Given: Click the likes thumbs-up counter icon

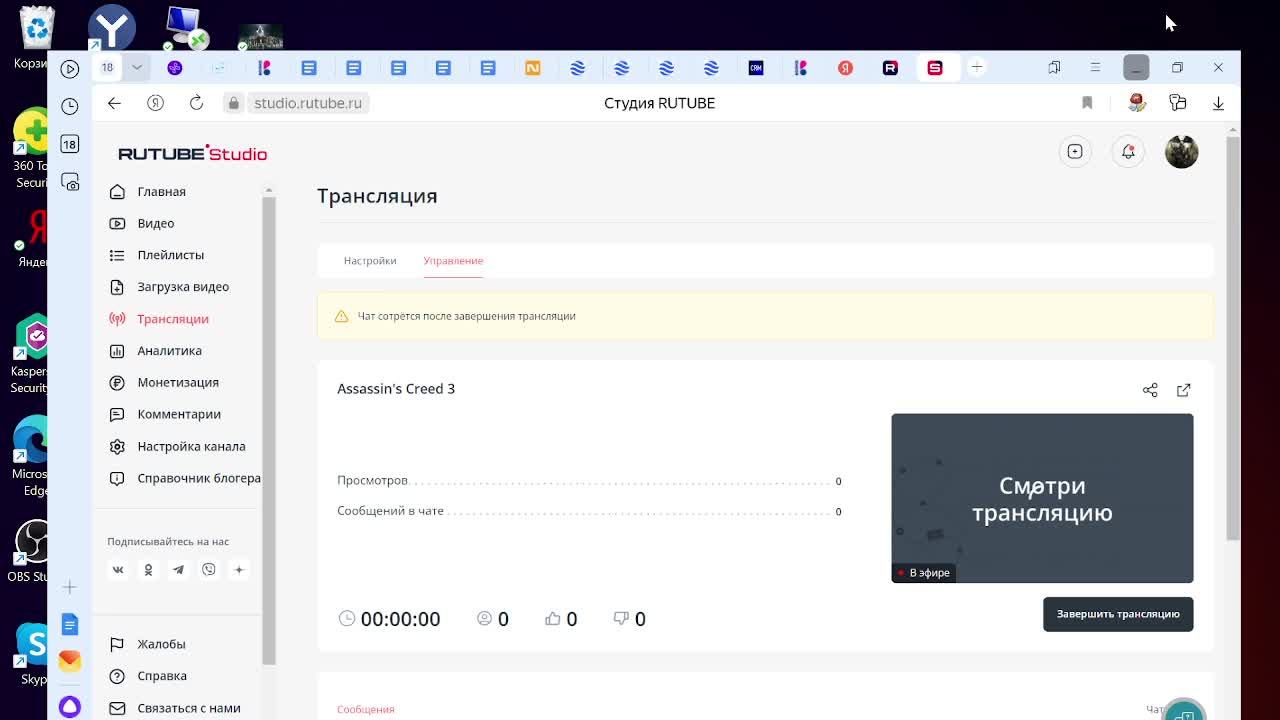Looking at the screenshot, I should pyautogui.click(x=552, y=619).
